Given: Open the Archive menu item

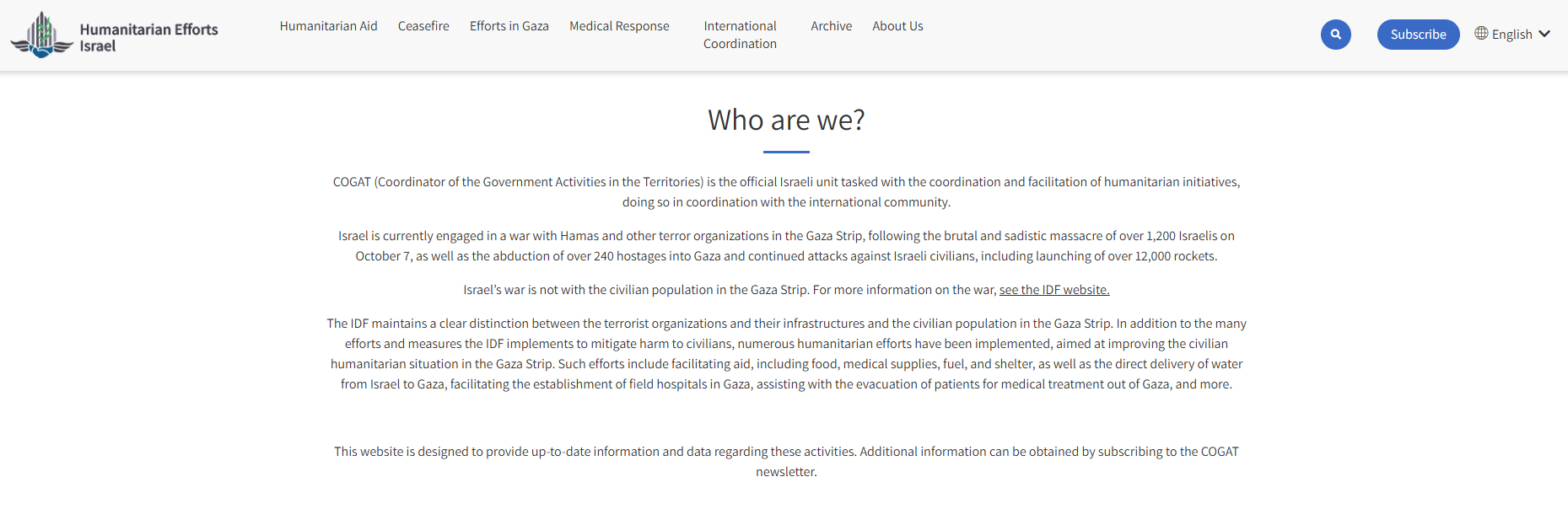Looking at the screenshot, I should (831, 26).
